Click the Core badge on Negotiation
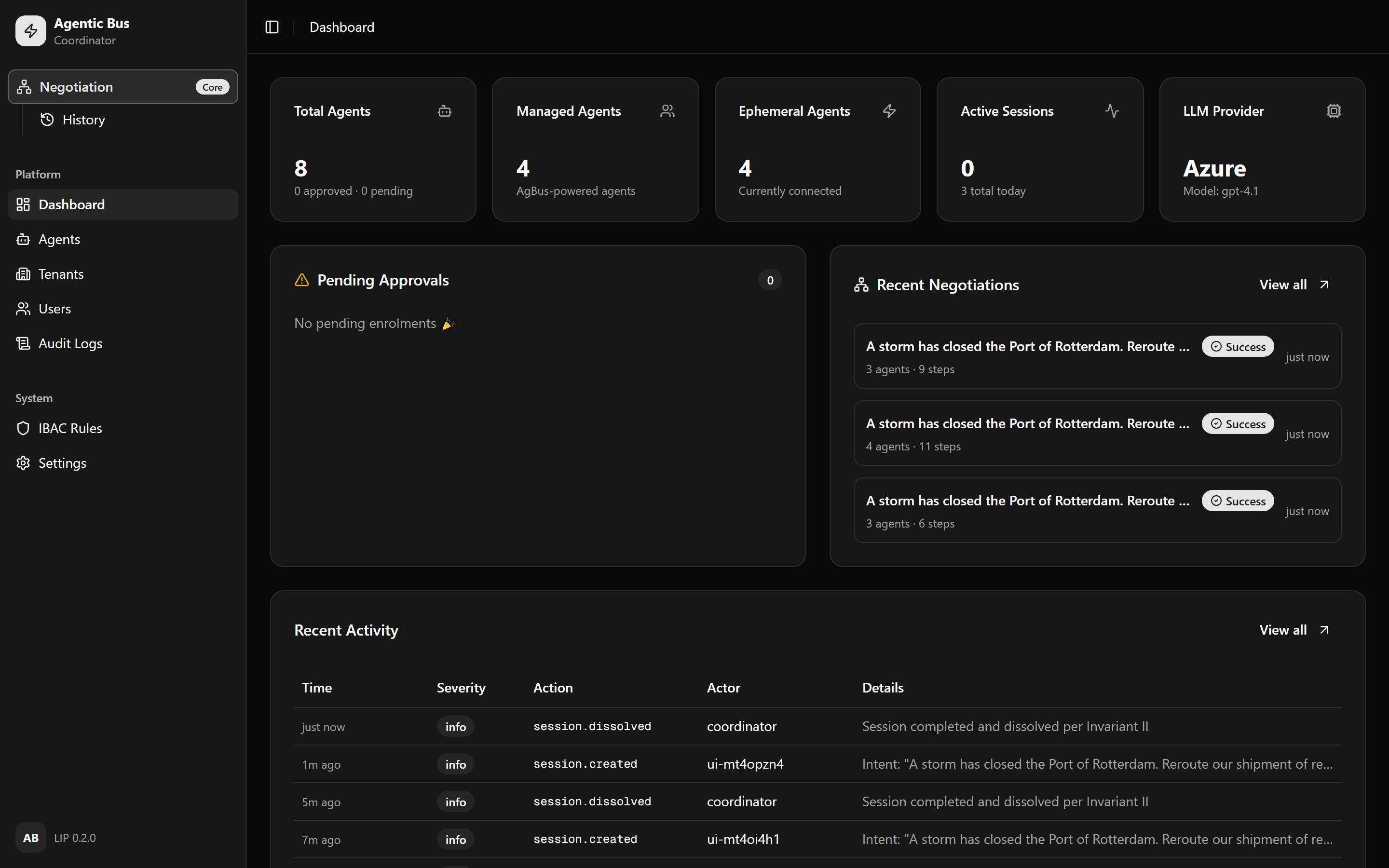1389x868 pixels. (x=212, y=87)
